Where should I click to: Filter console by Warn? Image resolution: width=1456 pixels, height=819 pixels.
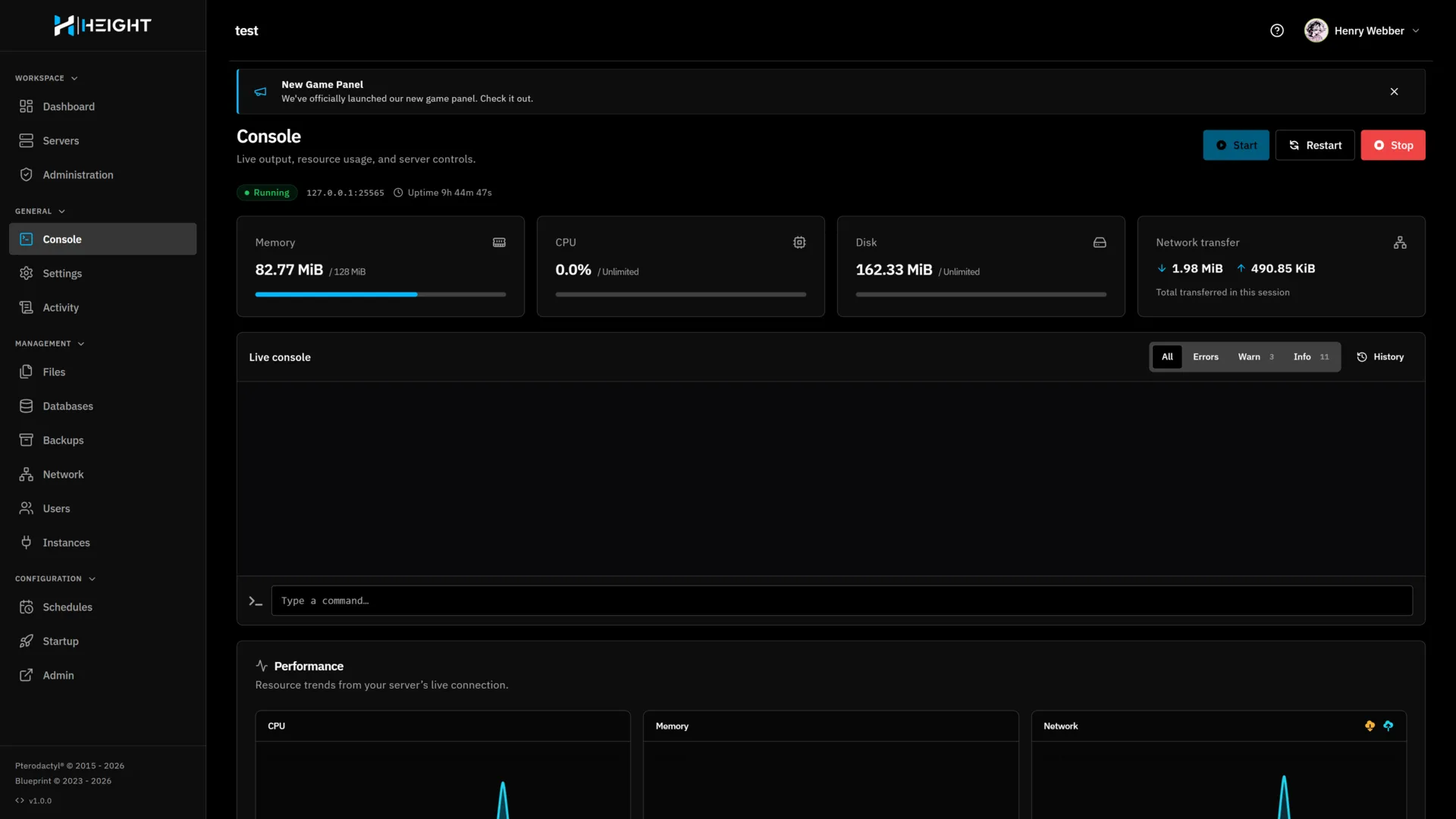tap(1256, 357)
